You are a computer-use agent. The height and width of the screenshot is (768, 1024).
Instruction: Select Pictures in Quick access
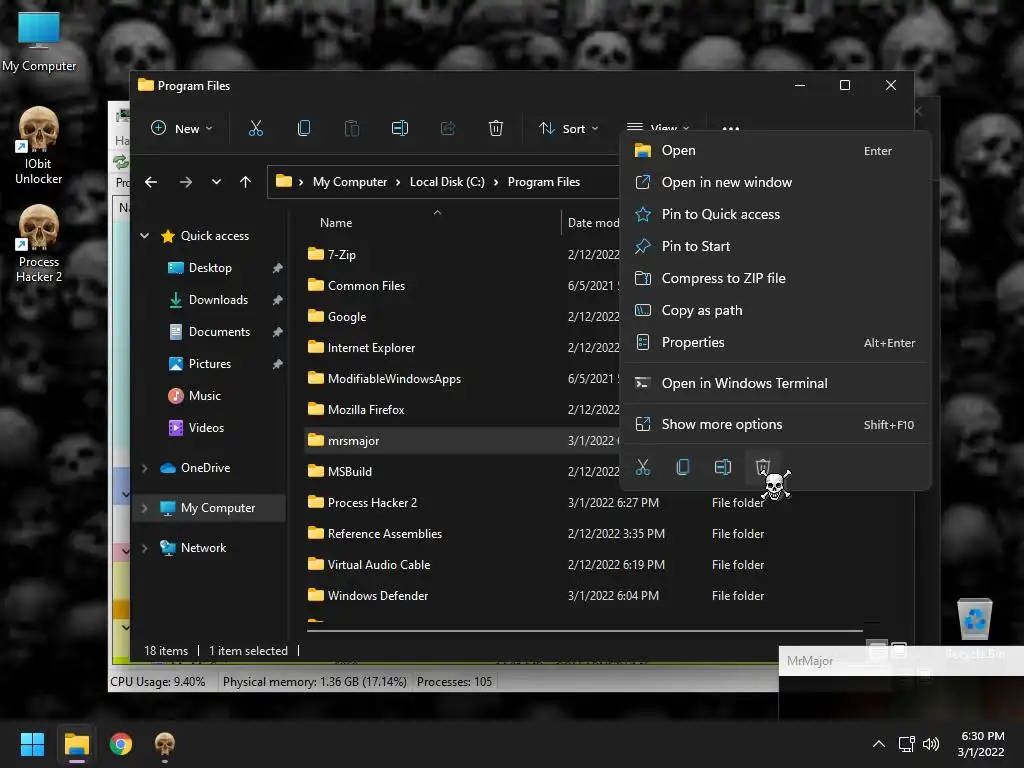pos(210,364)
